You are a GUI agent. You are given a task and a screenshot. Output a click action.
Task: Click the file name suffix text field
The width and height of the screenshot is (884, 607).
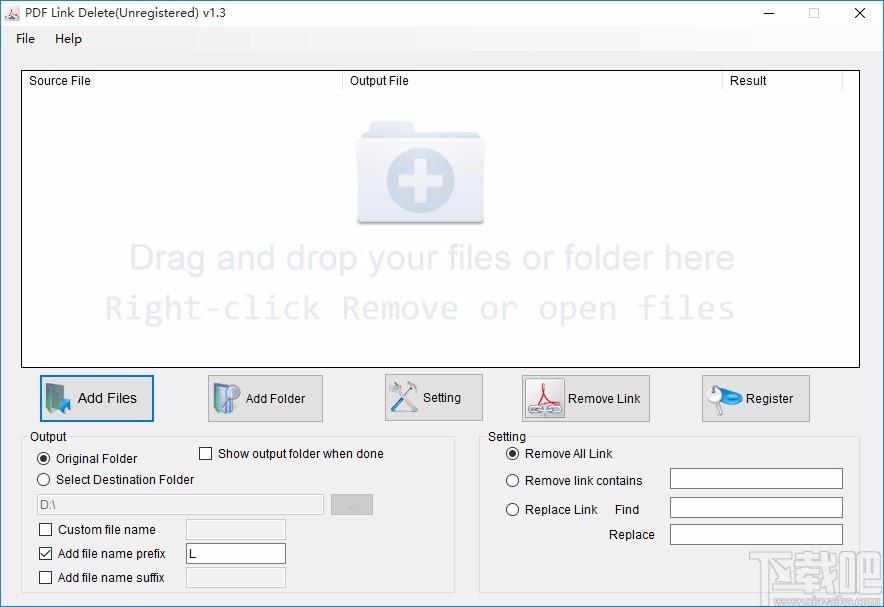coord(236,578)
